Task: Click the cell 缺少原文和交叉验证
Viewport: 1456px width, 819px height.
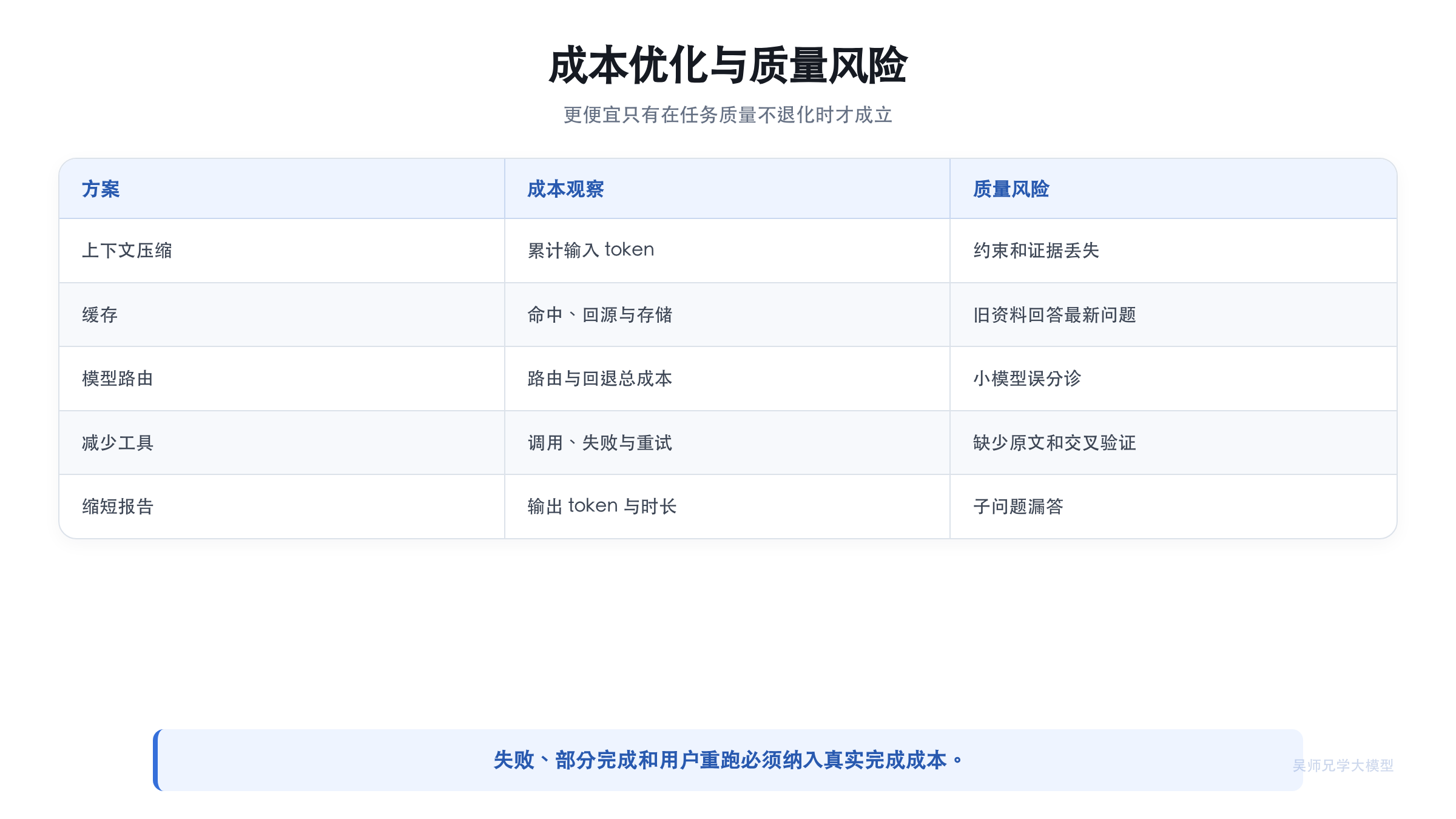Action: pyautogui.click(x=1173, y=443)
